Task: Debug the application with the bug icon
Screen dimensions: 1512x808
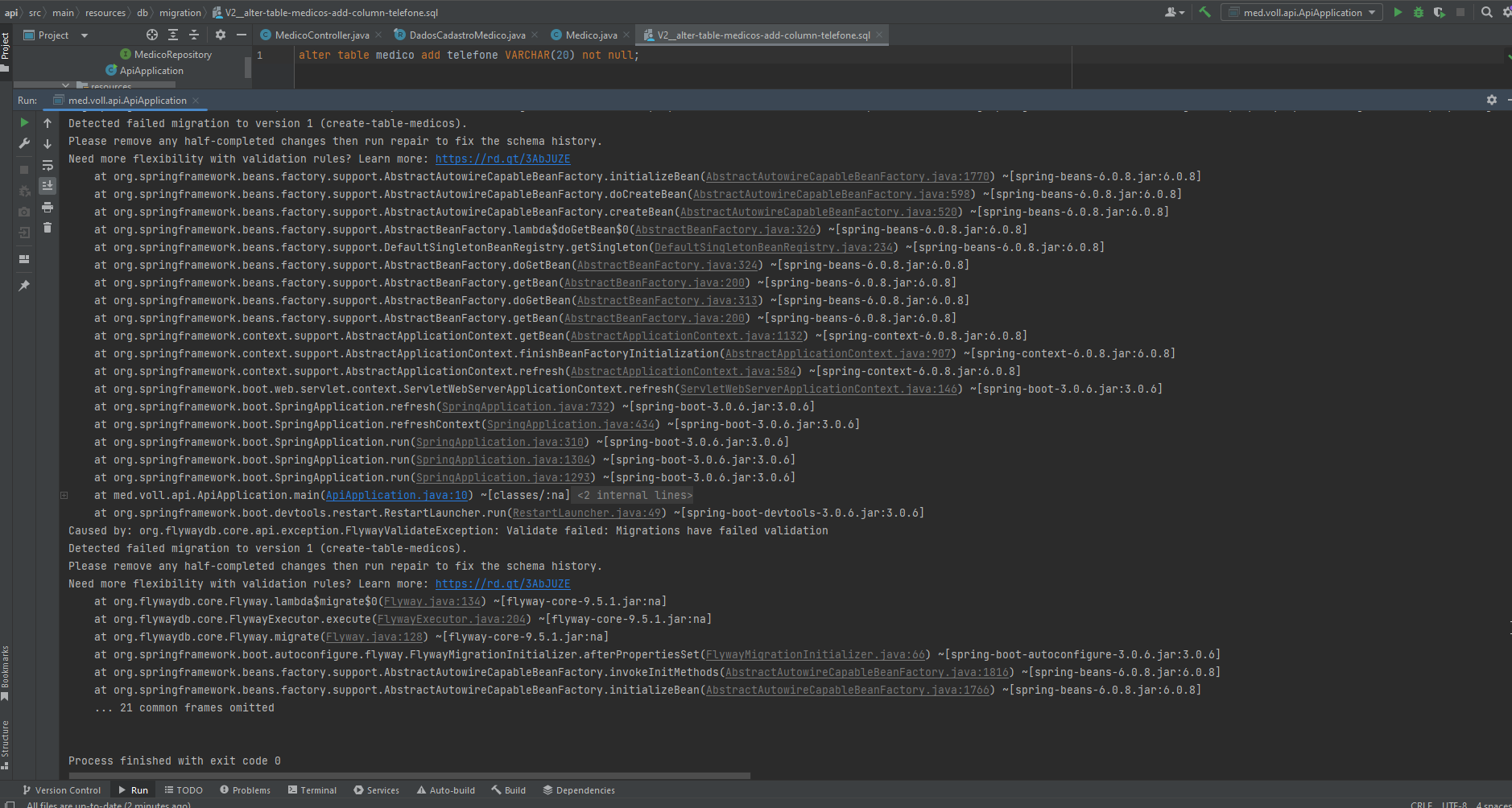Action: [x=1419, y=12]
